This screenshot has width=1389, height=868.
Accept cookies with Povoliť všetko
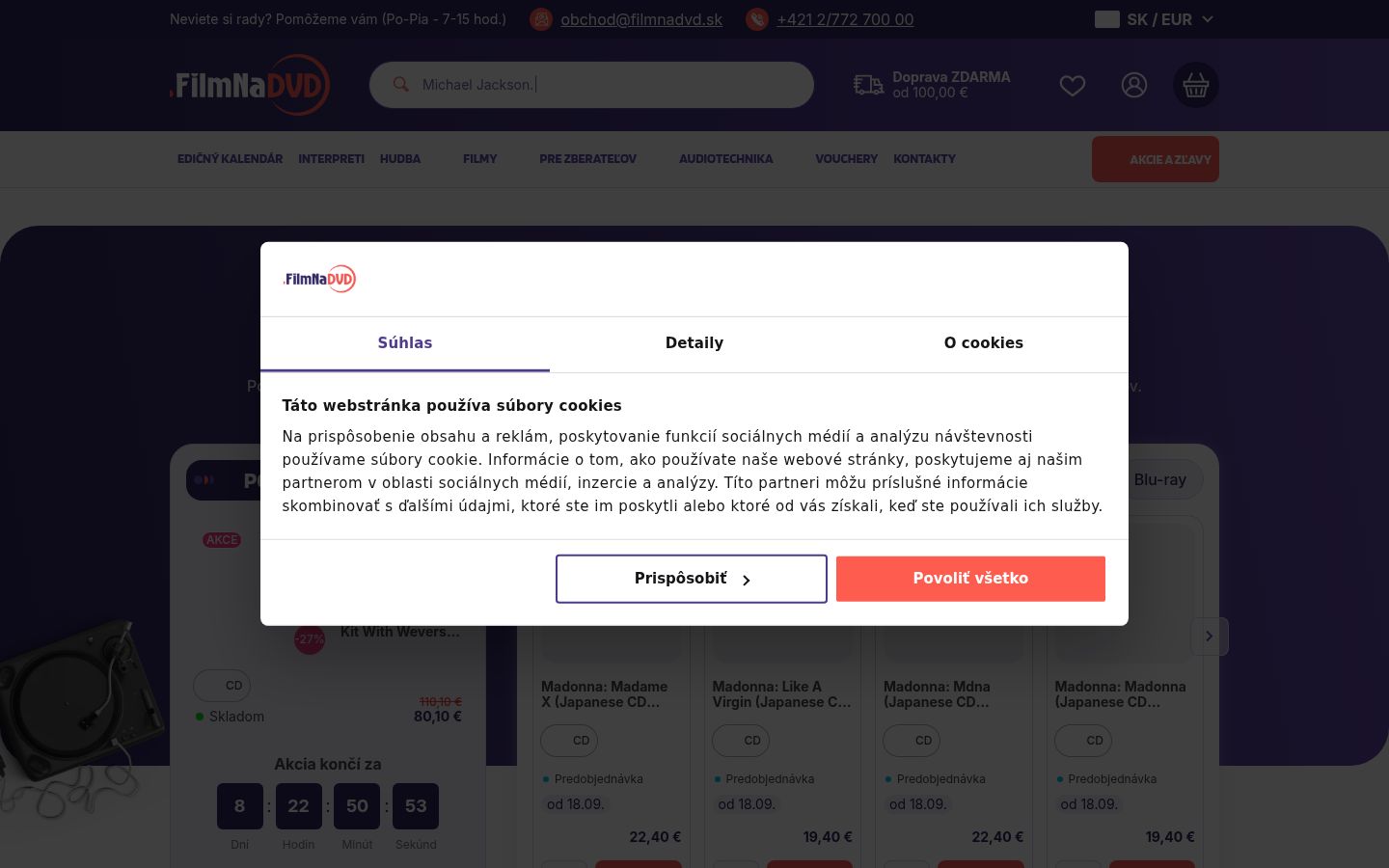(x=970, y=579)
